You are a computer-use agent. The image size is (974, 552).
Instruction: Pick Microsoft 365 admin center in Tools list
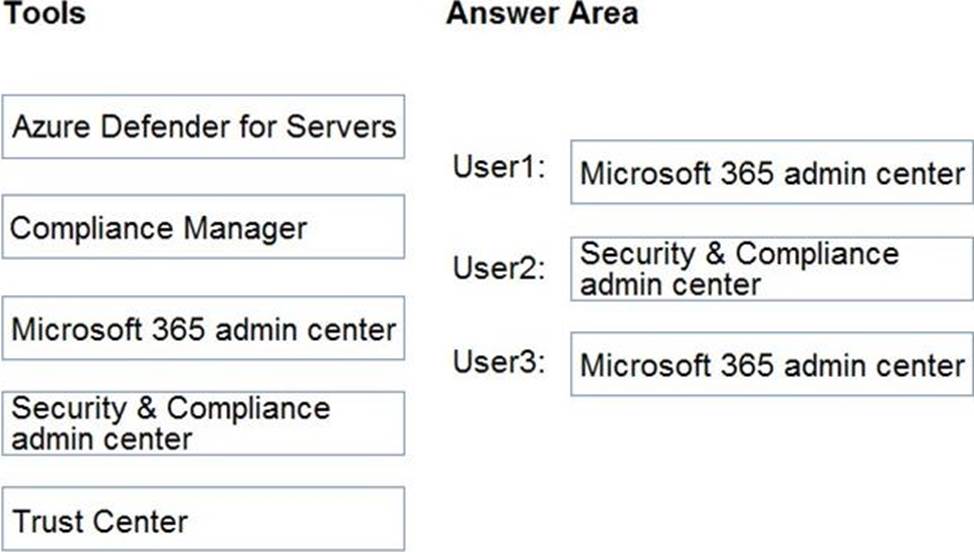point(203,328)
